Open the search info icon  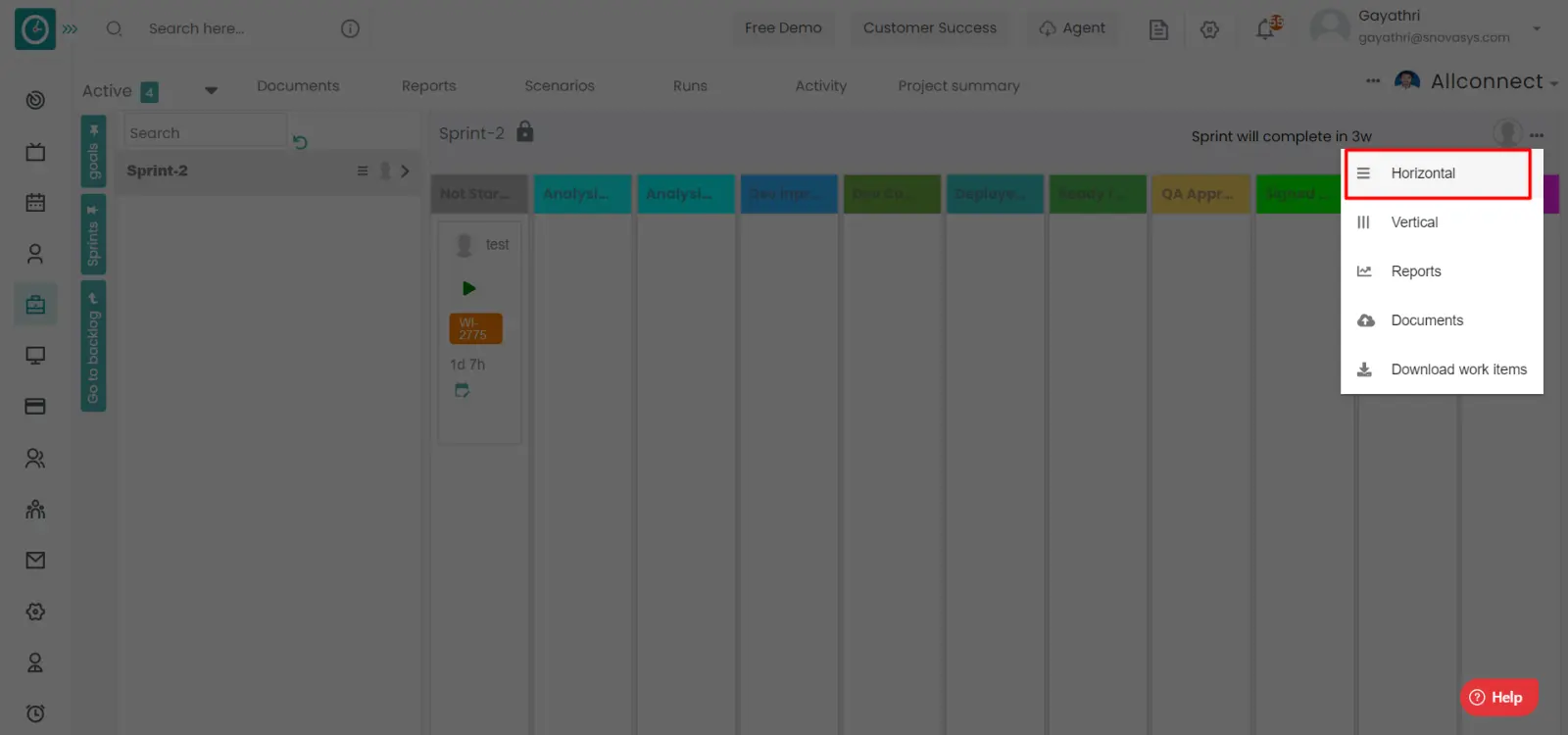click(350, 28)
